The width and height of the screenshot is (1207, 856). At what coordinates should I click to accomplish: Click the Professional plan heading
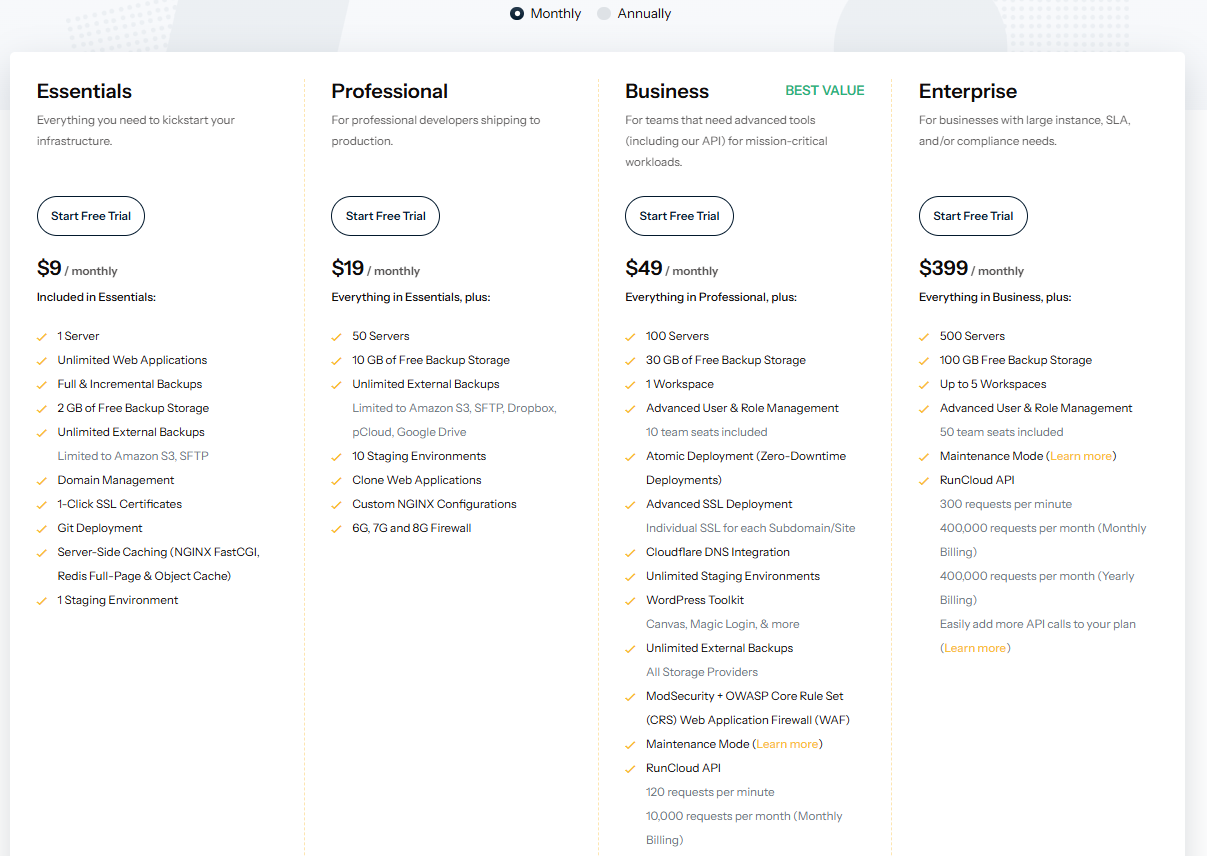(390, 91)
